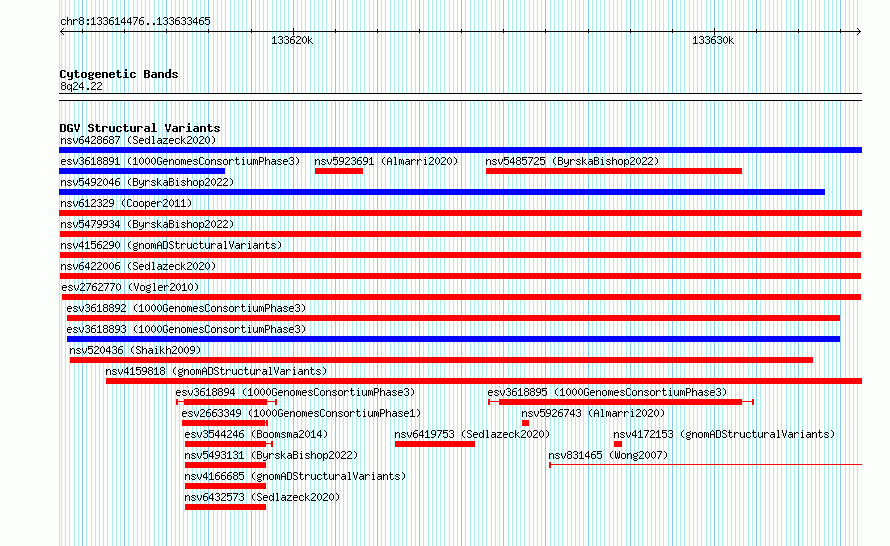Open the nsv4159818 (gnomADStructuralVariants) label
The image size is (890, 546).
216,371
